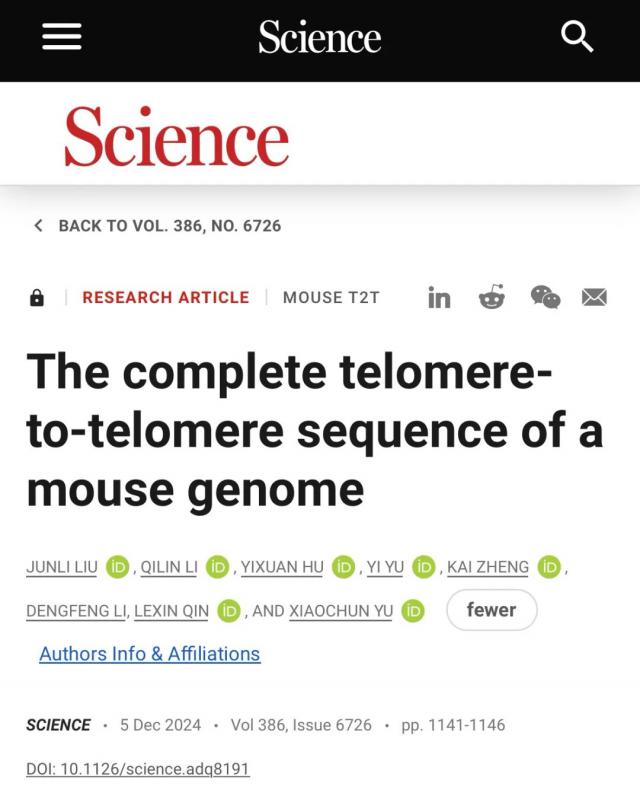Click the black padlock access icon
640x793 pixels.
pos(37,298)
